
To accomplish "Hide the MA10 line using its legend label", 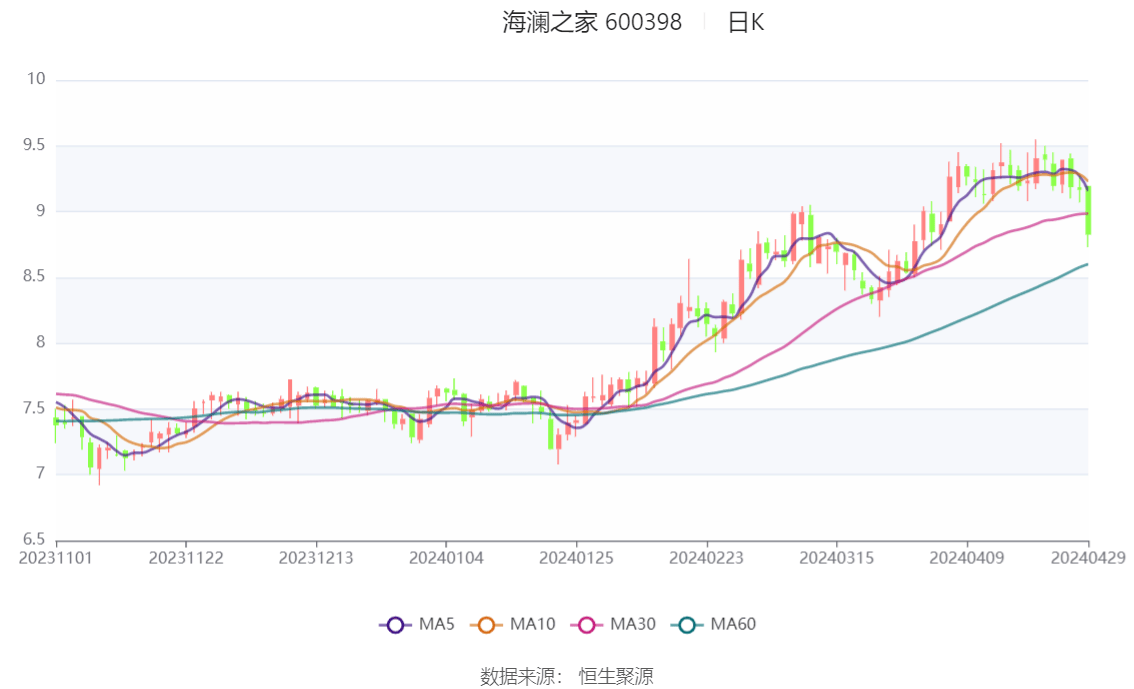I will point(532,625).
